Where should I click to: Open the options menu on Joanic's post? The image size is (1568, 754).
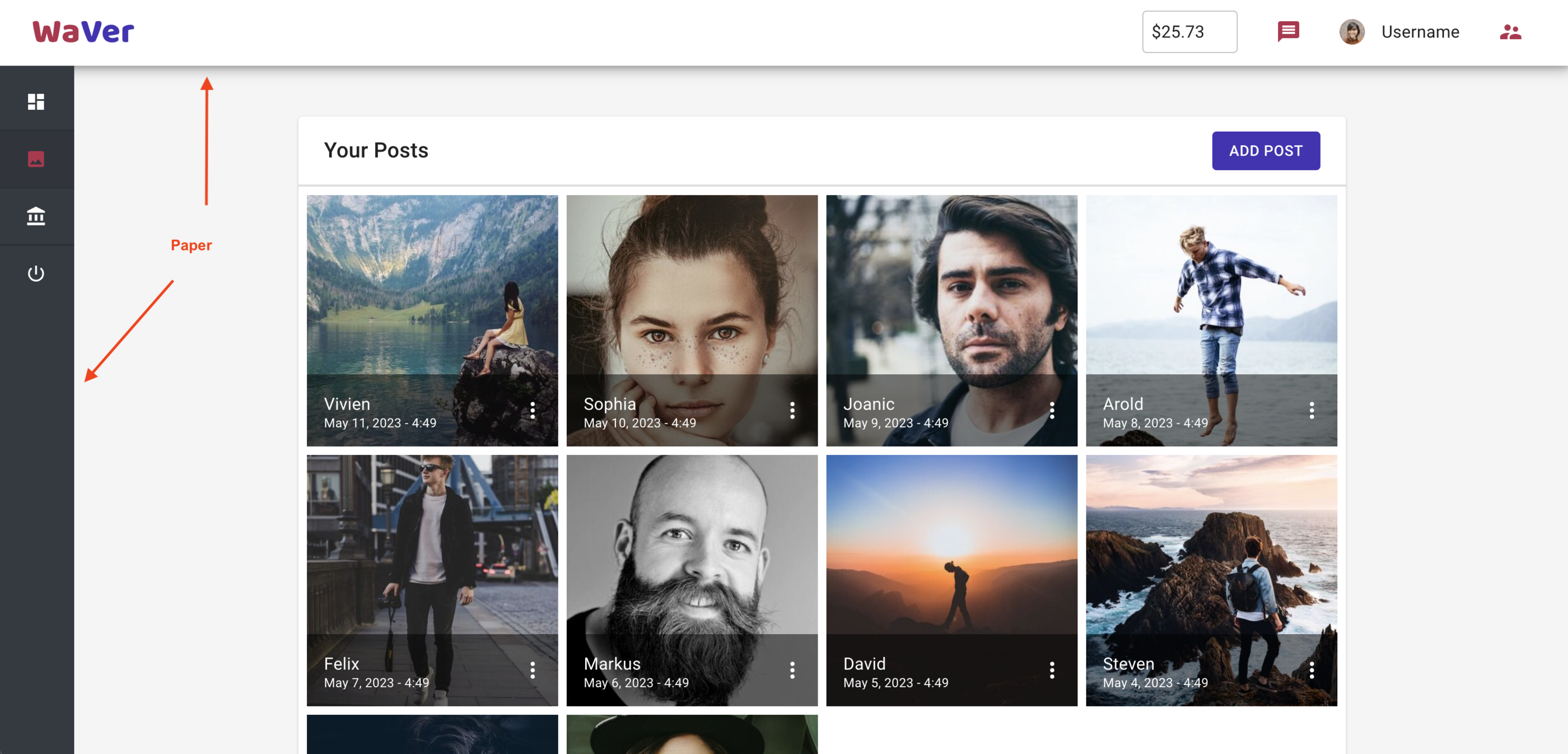click(1052, 411)
